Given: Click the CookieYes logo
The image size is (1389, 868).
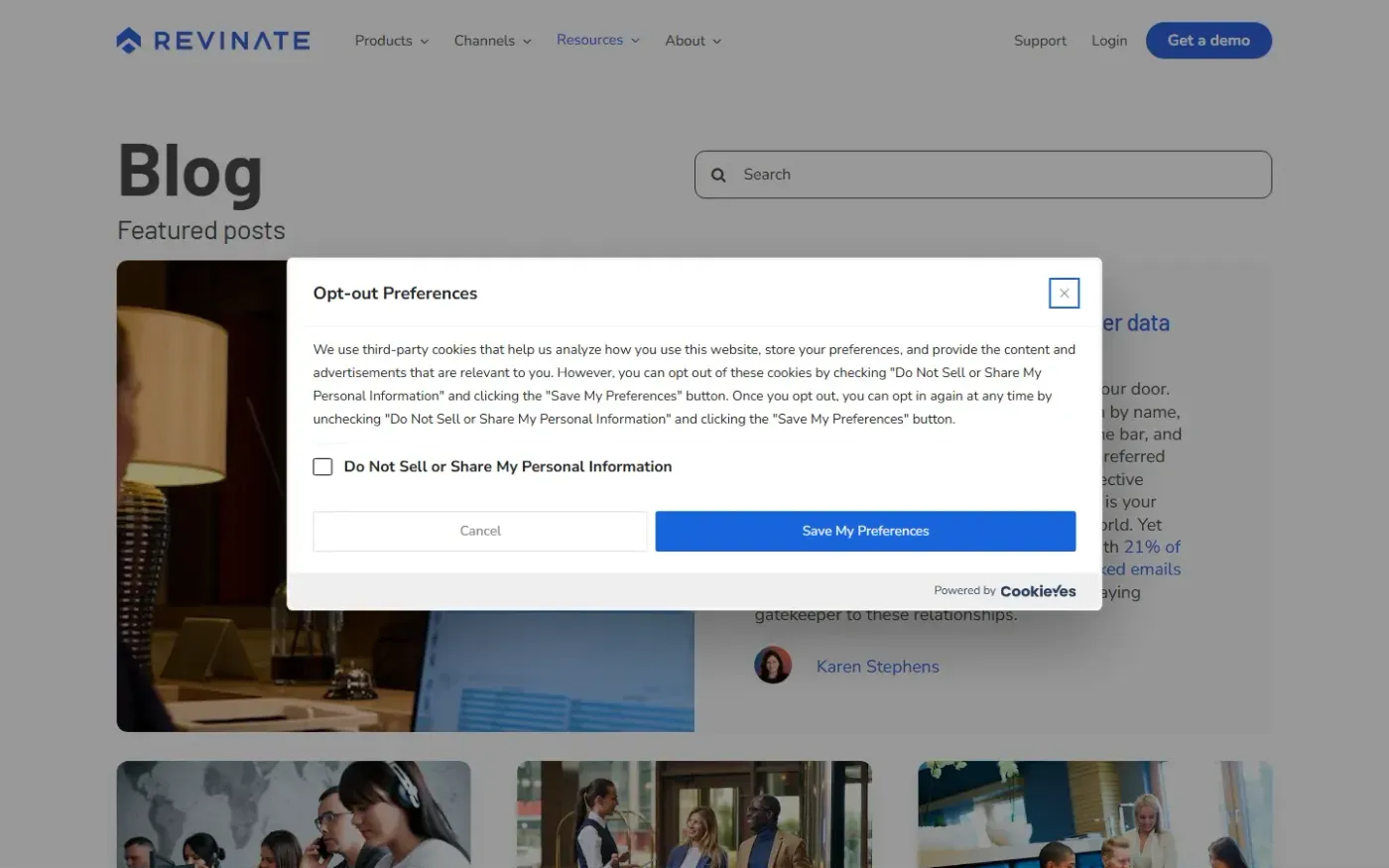Looking at the screenshot, I should pos(1038,590).
